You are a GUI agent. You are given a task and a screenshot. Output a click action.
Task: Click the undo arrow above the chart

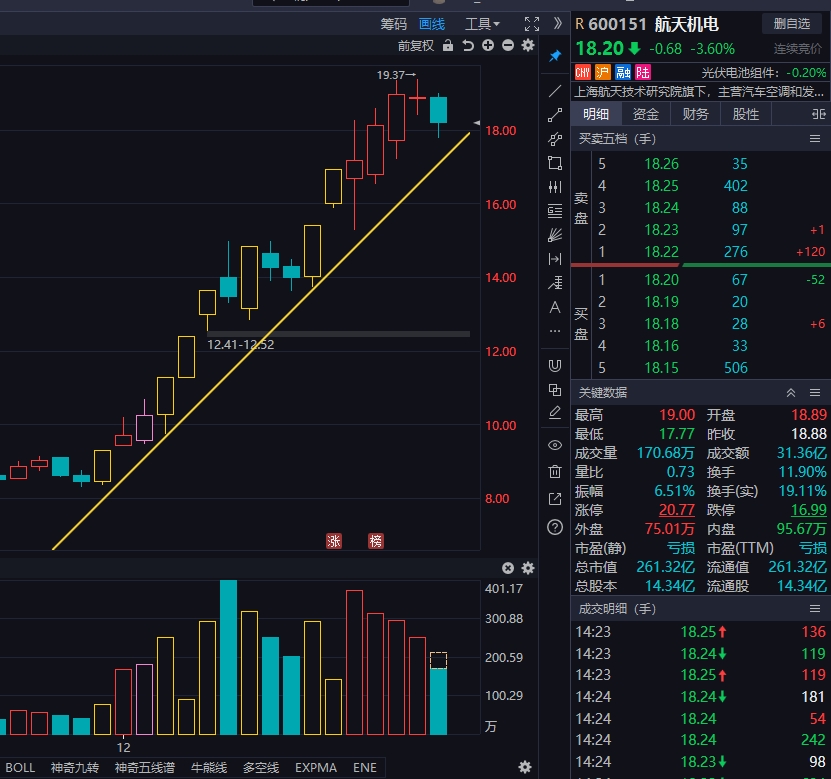coord(468,46)
